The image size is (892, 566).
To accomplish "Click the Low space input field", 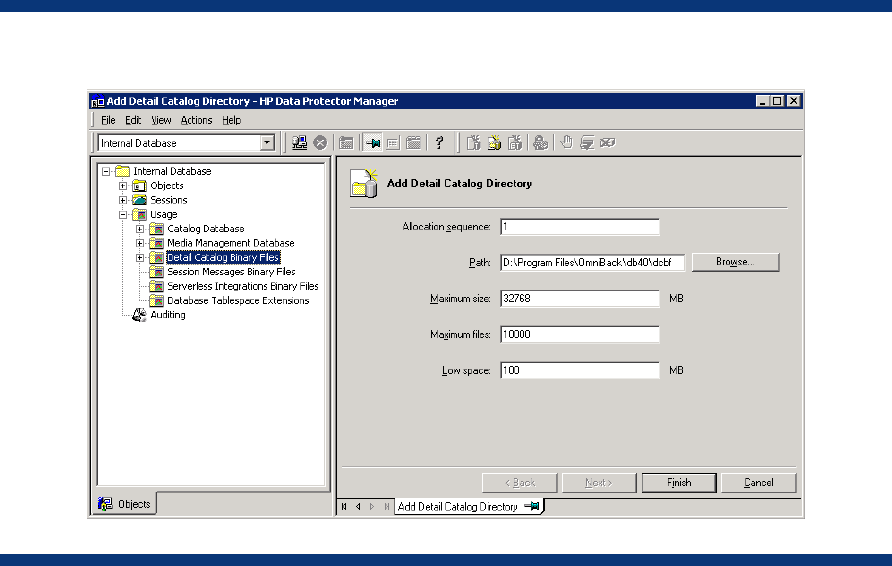I will click(x=579, y=370).
